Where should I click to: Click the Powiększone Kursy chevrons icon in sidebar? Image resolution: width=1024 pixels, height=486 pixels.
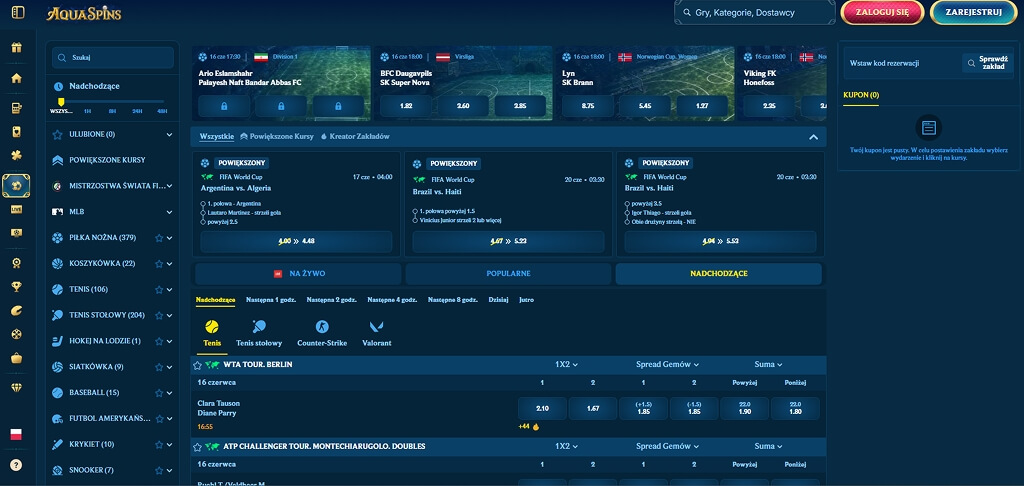[x=57, y=160]
